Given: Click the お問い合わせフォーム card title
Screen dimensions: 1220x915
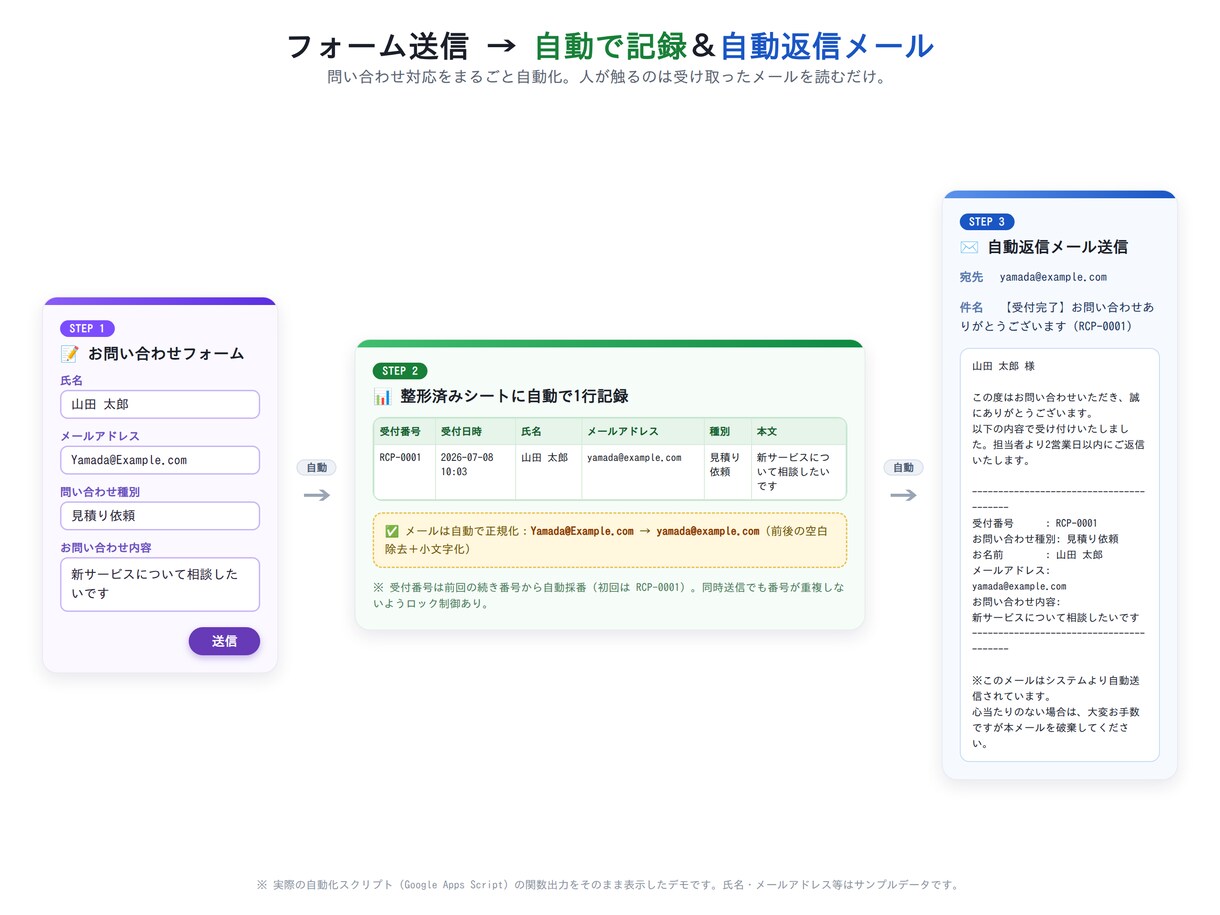Looking at the screenshot, I should [x=166, y=354].
